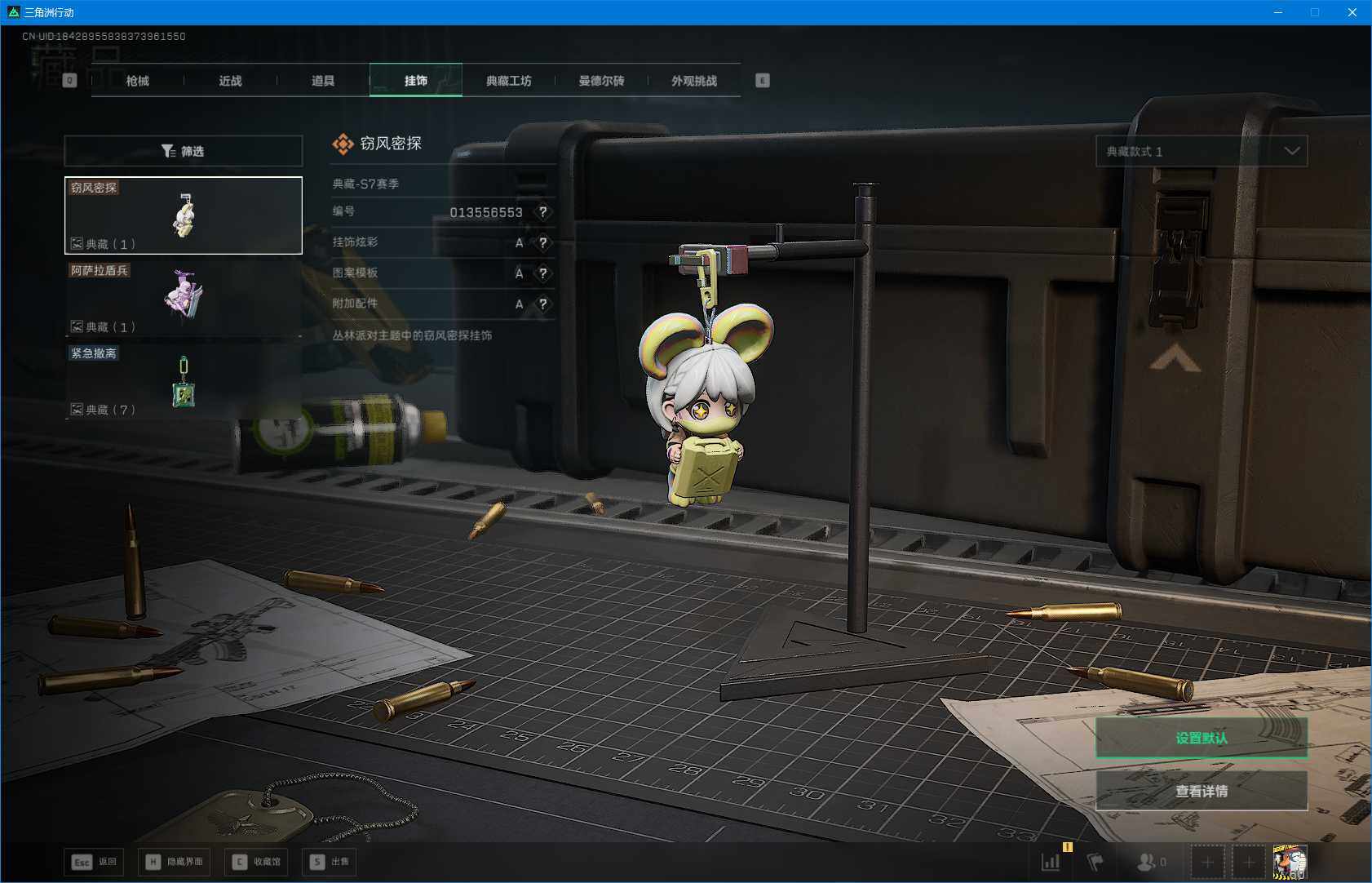The width and height of the screenshot is (1372, 883).
Task: Select the 紧急撤离 charm in the list
Action: click(x=184, y=381)
